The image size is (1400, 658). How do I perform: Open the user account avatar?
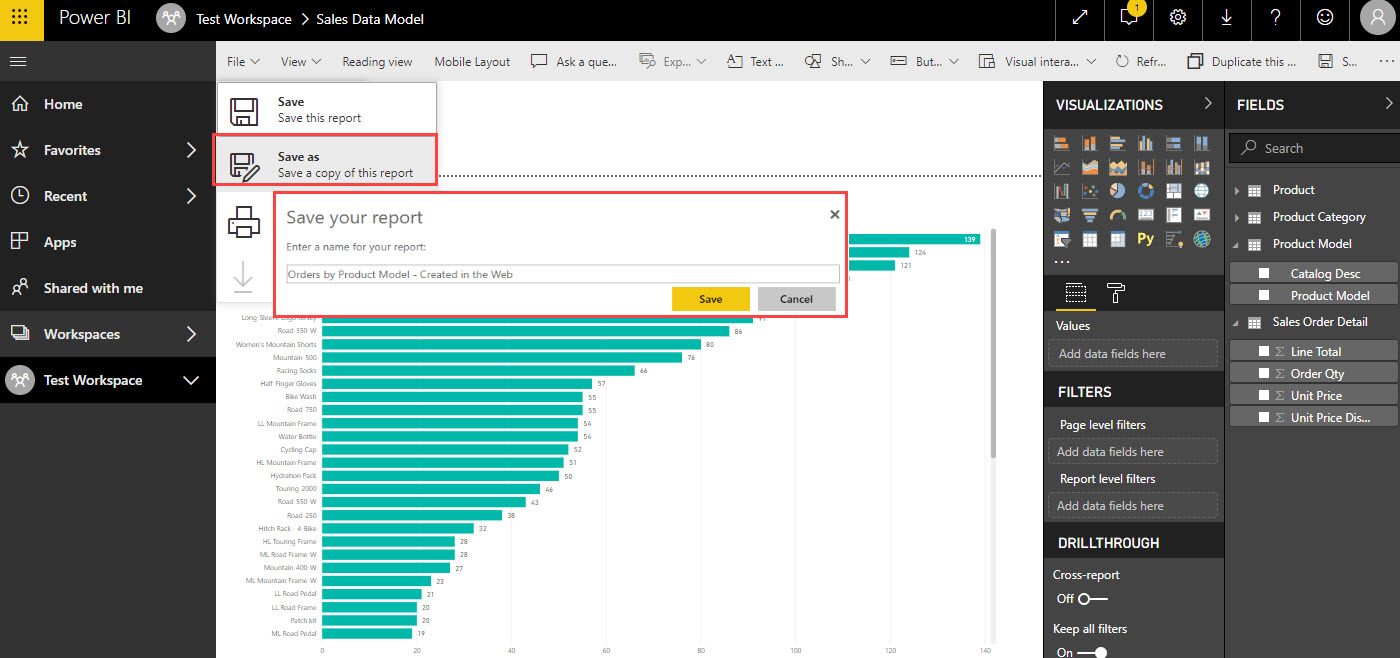(x=1379, y=18)
